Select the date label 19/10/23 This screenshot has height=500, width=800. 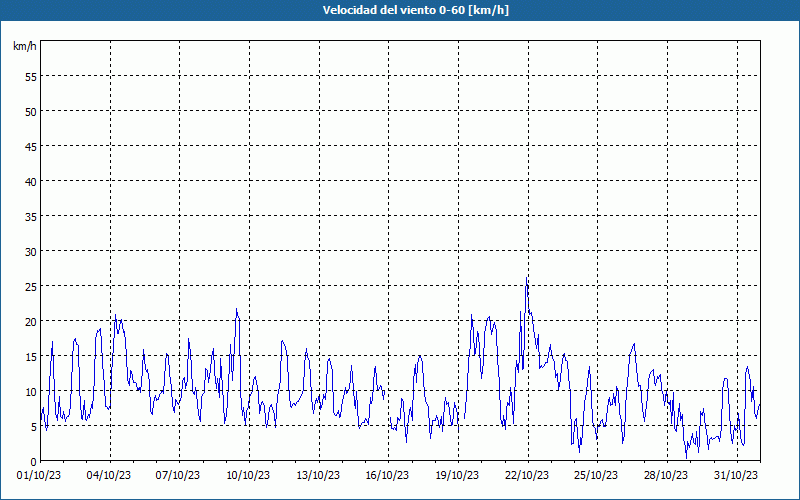(x=457, y=475)
